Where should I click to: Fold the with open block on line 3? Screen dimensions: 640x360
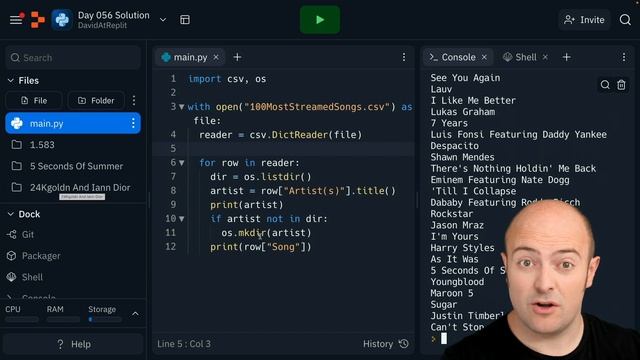pyautogui.click(x=182, y=107)
